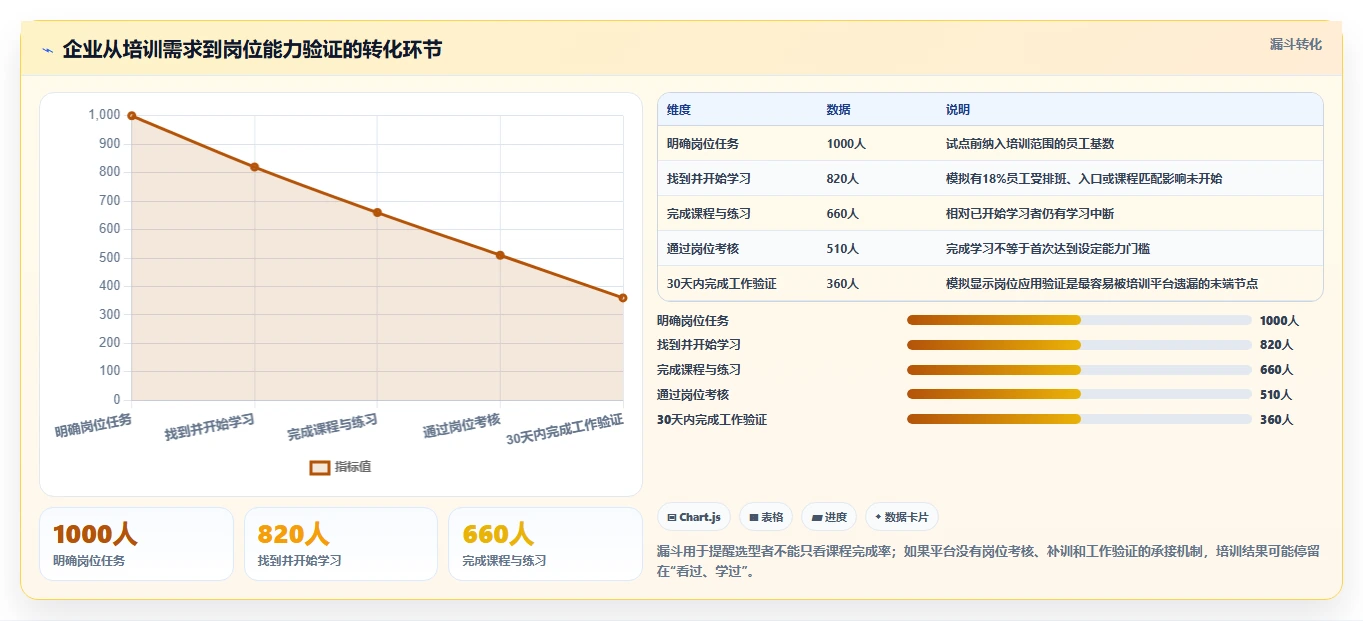Click the 完成课程与练习 progress bar
Viewport: 1363px width, 621px height.
coord(1079,370)
